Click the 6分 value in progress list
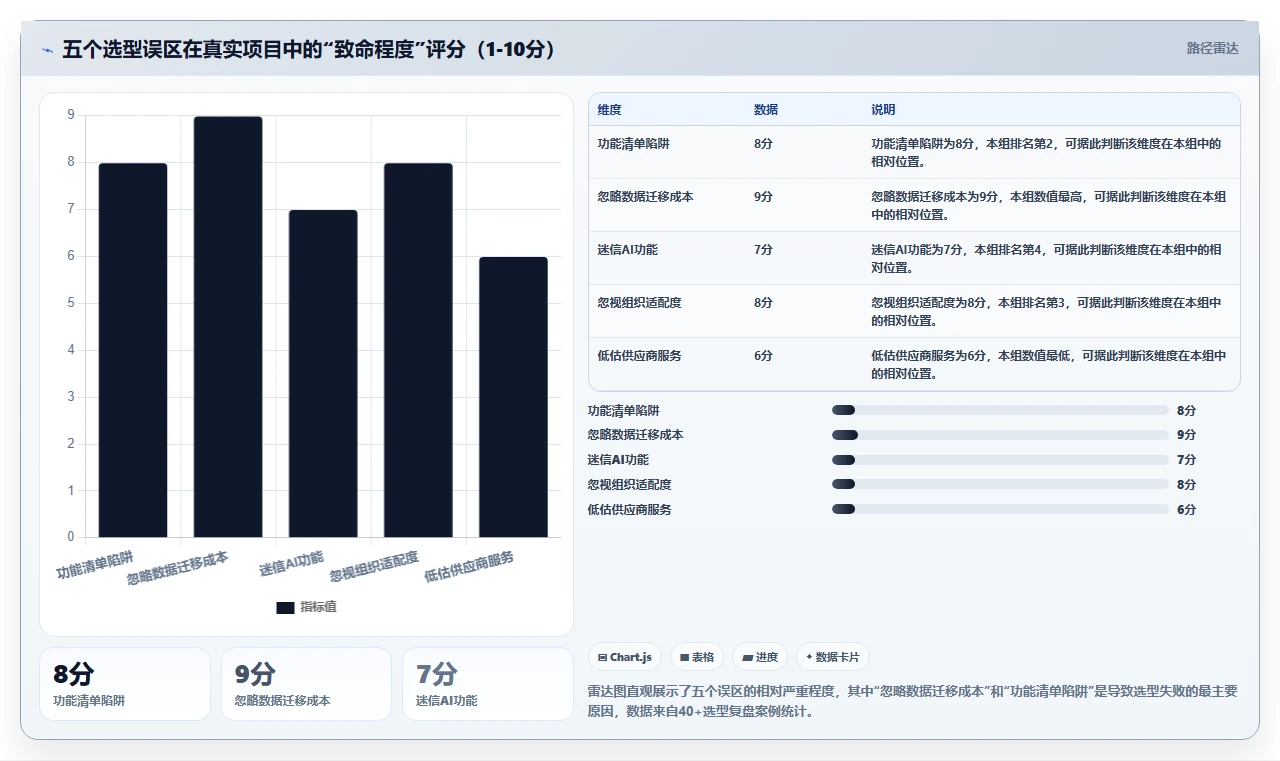The image size is (1280, 761). pos(1186,509)
